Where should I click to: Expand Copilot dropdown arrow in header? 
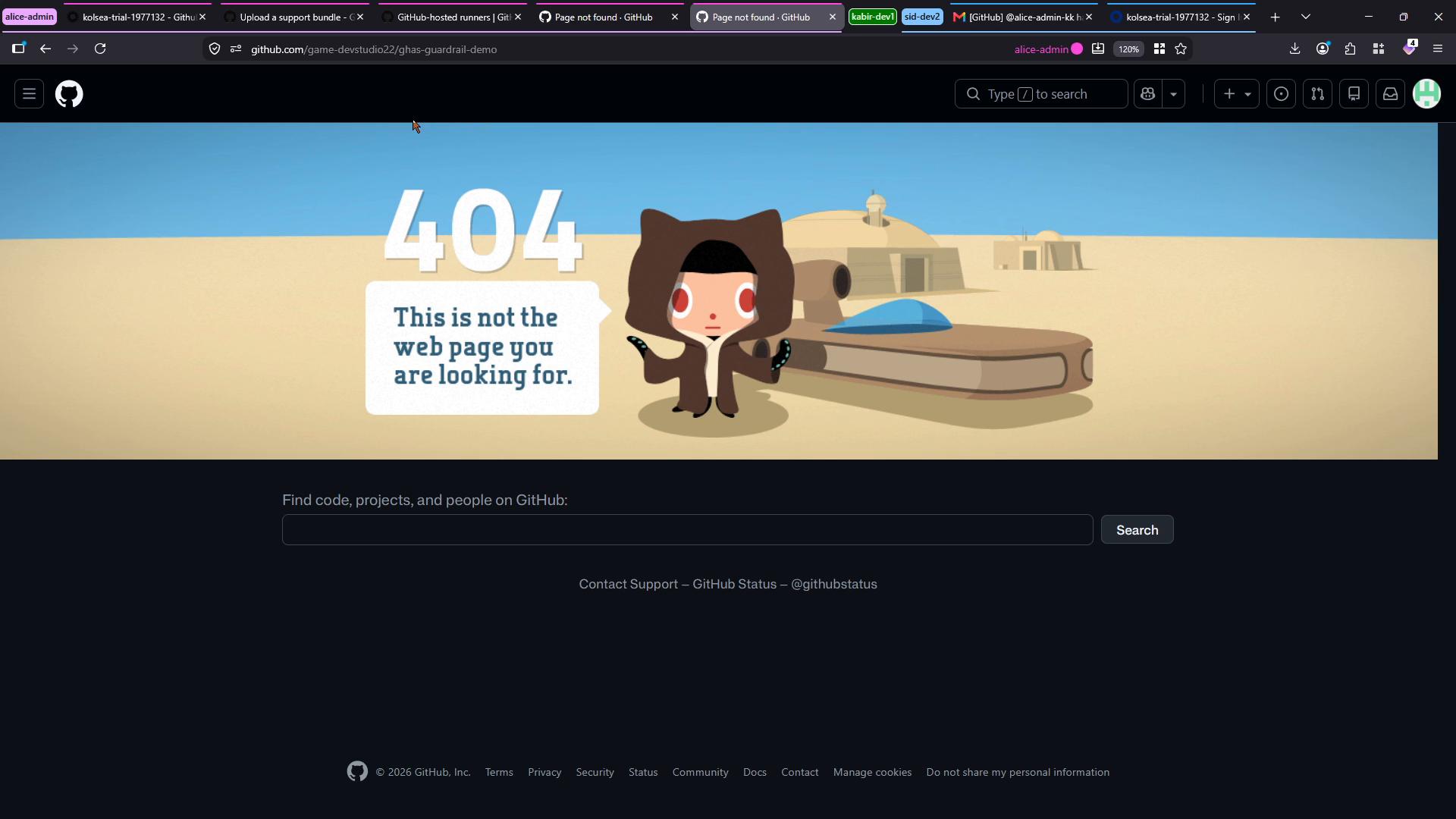[x=1173, y=94]
